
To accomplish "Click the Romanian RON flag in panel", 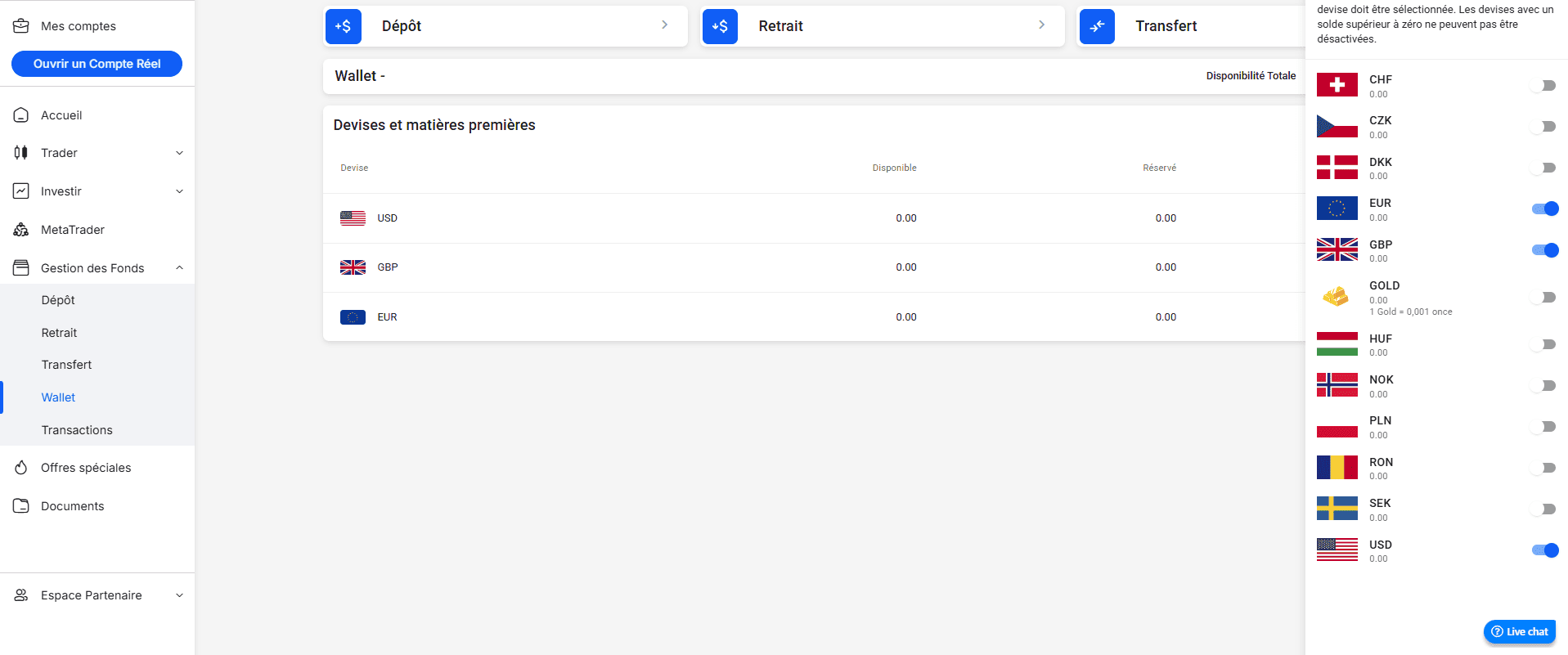I will [x=1337, y=468].
